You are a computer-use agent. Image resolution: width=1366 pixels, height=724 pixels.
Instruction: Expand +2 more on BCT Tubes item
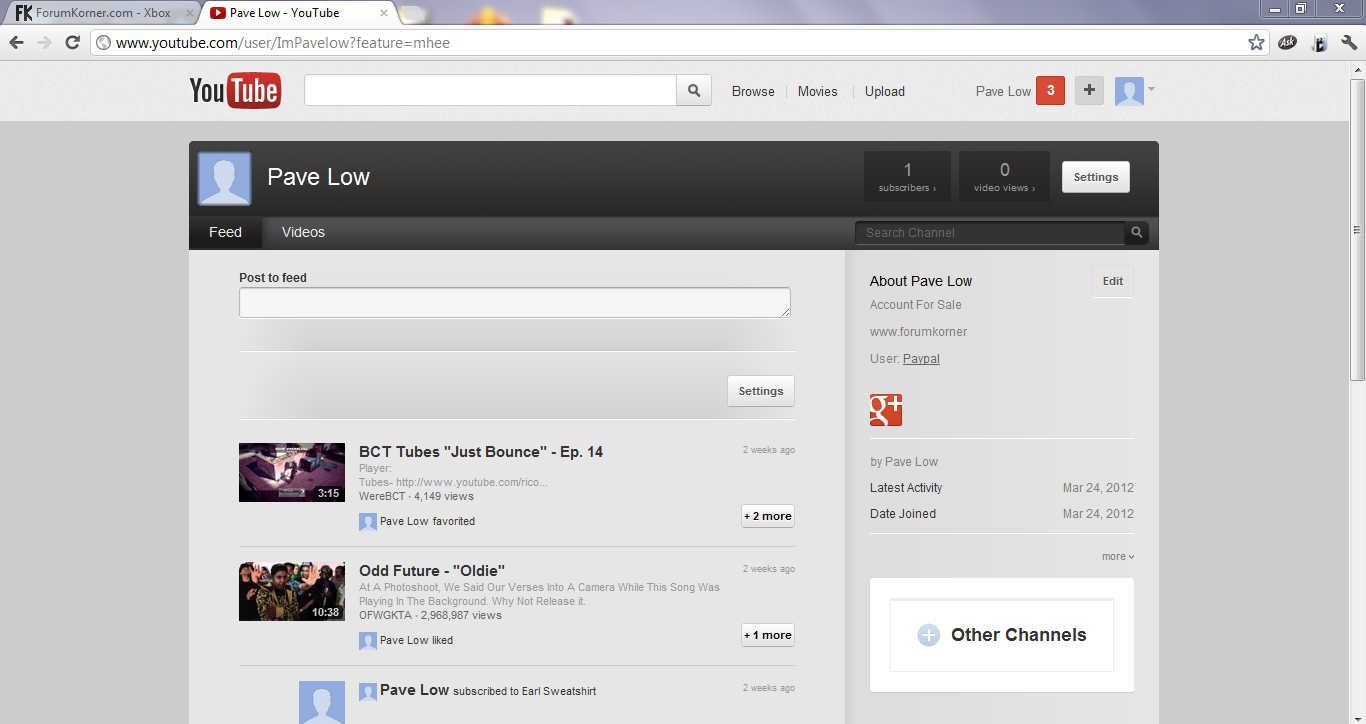[768, 516]
